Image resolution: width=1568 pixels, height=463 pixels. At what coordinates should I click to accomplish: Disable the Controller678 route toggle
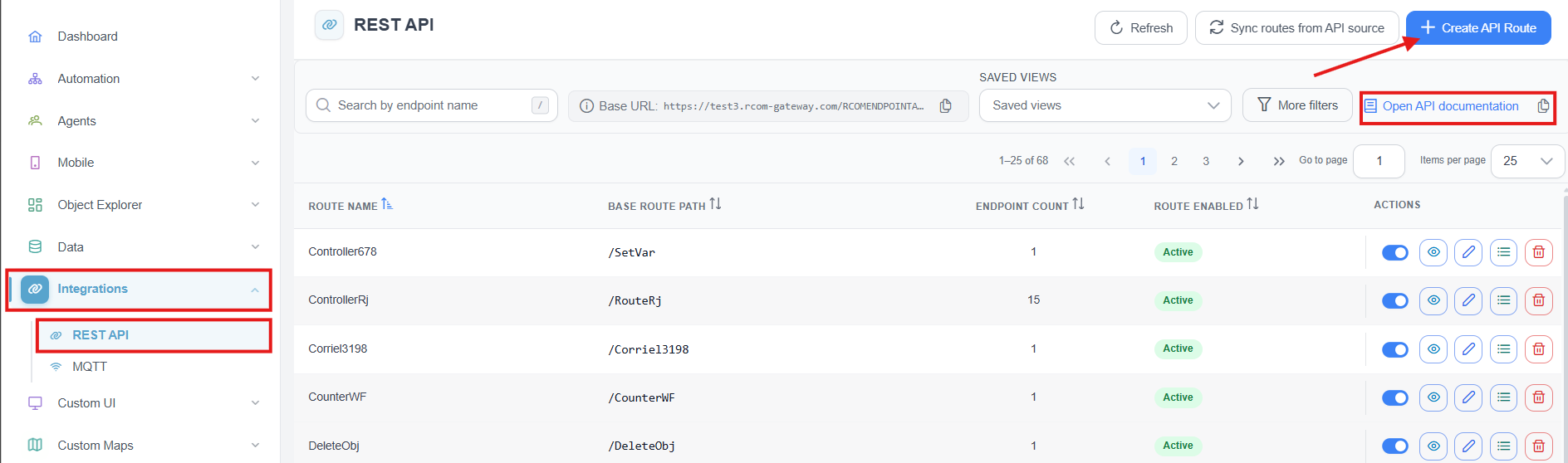pyautogui.click(x=1395, y=252)
